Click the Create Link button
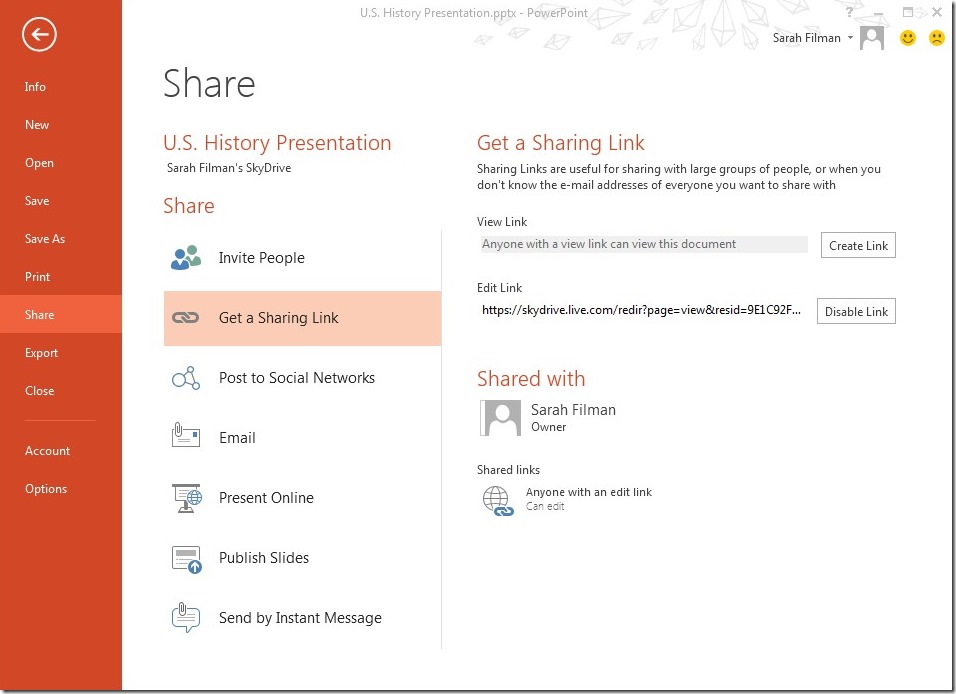 point(858,245)
